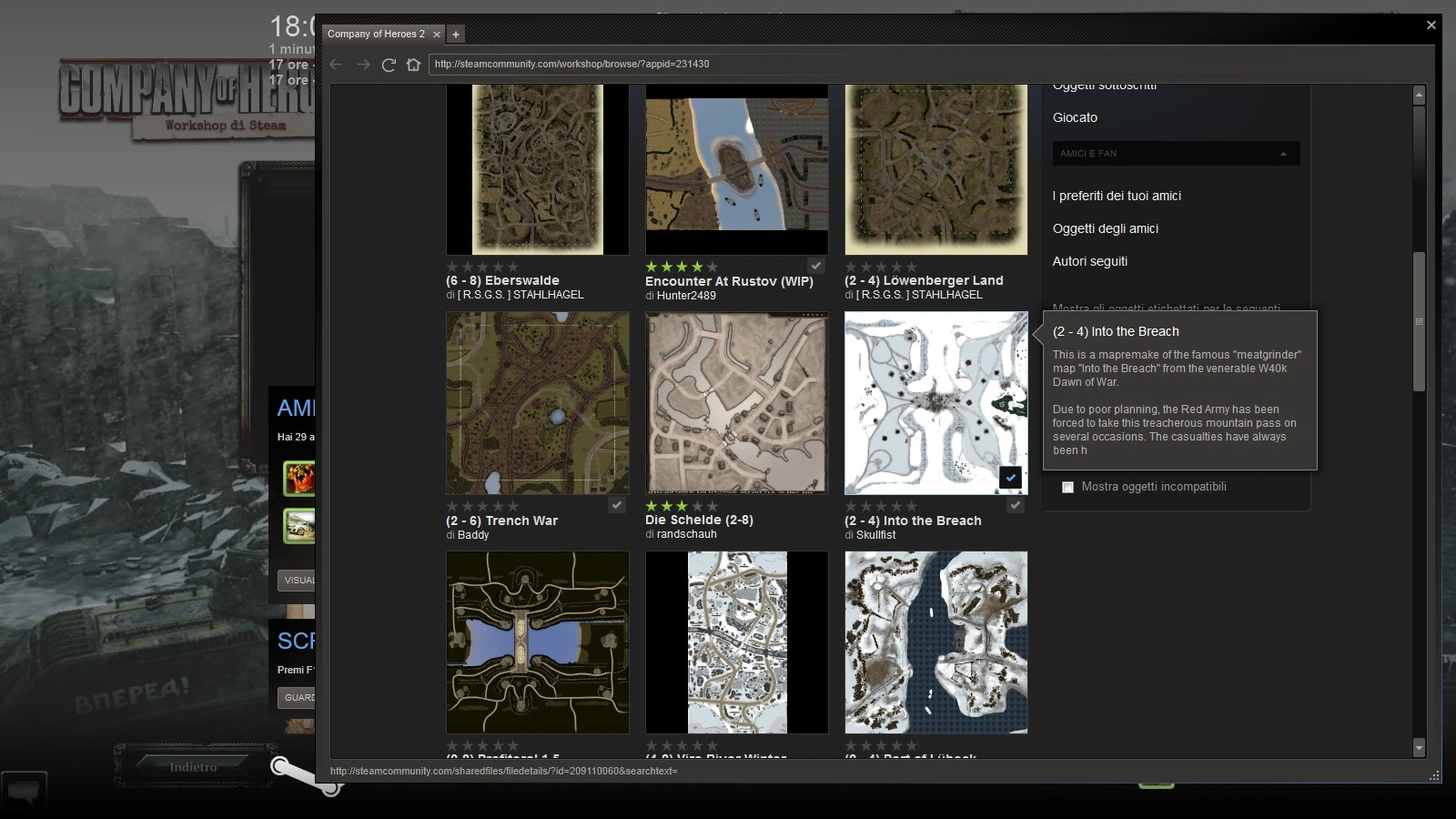Viewport: 1456px width, 819px height.
Task: Reload the workshop page
Action: 389,64
